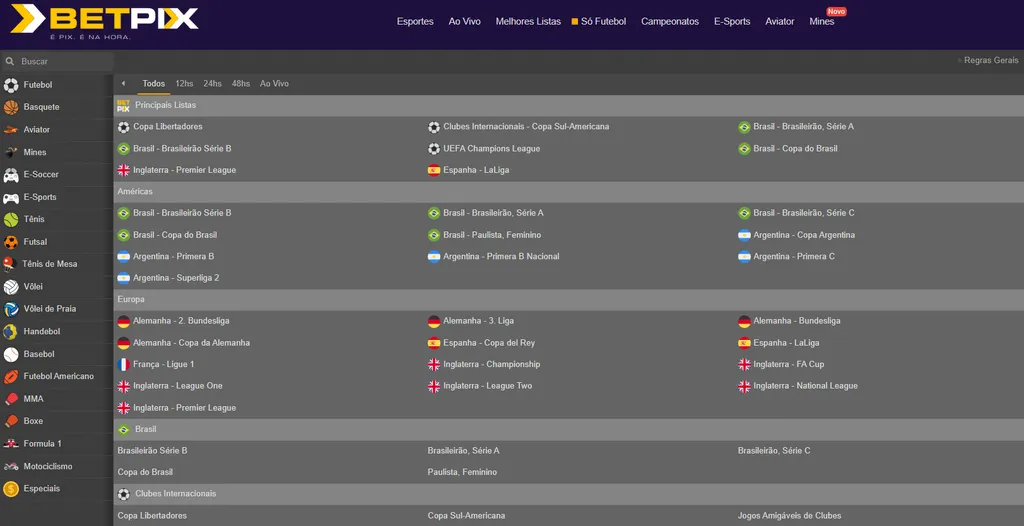1024x526 pixels.
Task: Open Mines in the top menu
Action: [822, 22]
